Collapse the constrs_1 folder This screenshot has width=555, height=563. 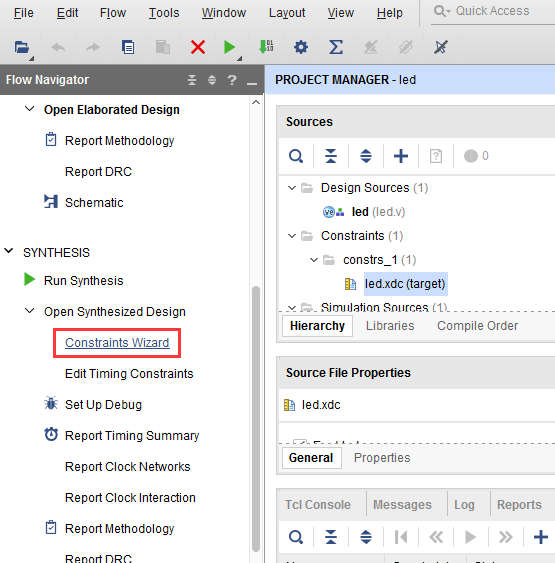coord(314,260)
